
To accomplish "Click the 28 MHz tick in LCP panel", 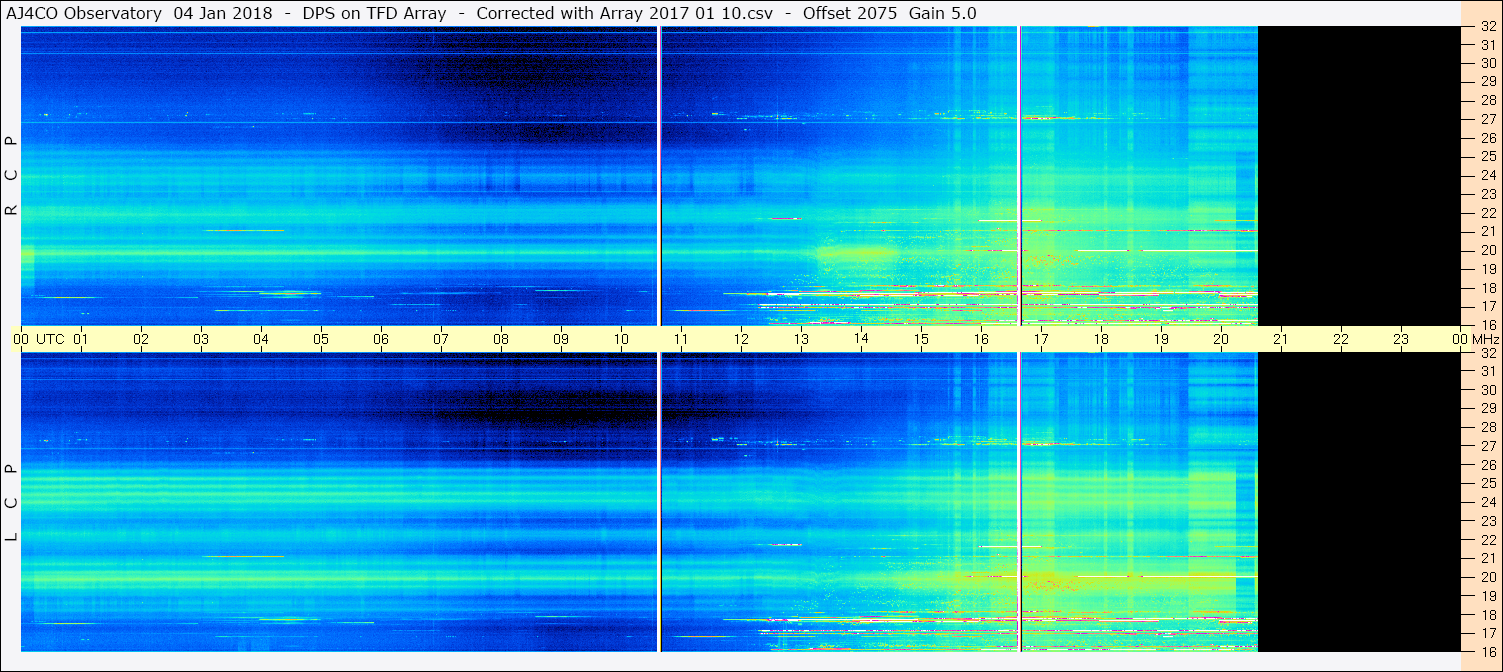I will (x=1488, y=427).
